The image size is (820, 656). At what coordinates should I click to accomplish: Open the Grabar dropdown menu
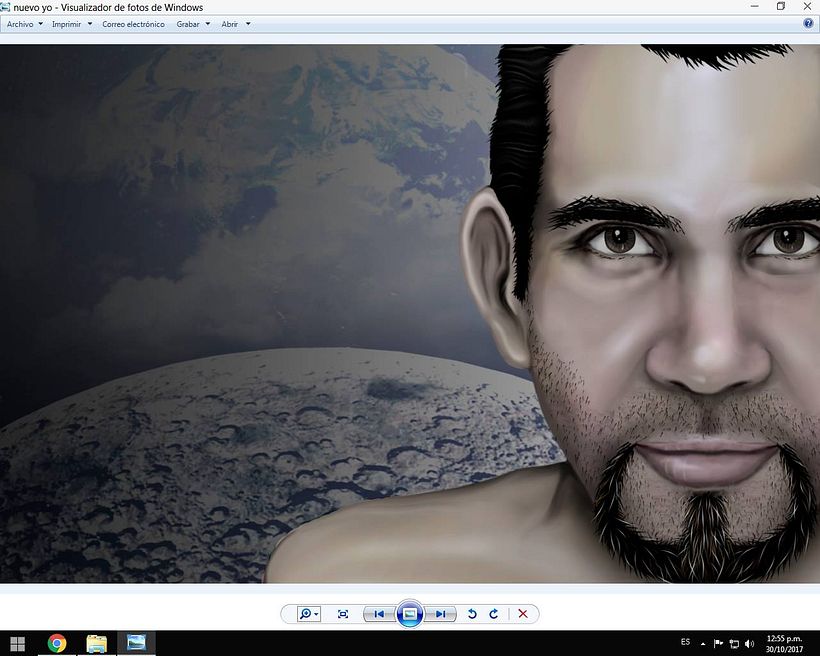coord(193,24)
